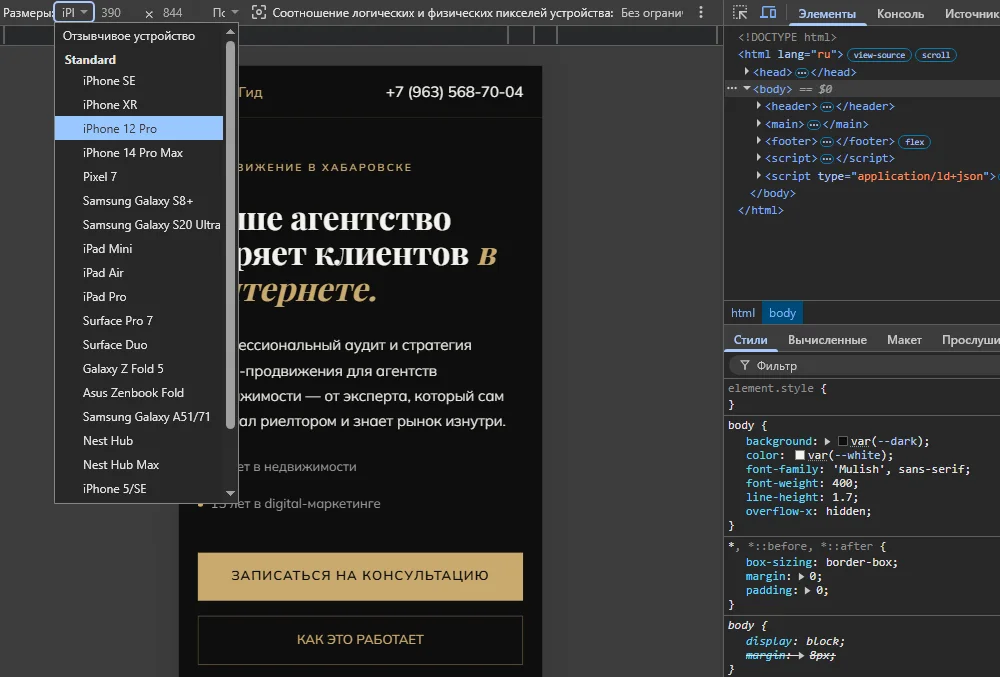Select Nest Hub device
The height and width of the screenshot is (677, 1000).
pos(139,441)
